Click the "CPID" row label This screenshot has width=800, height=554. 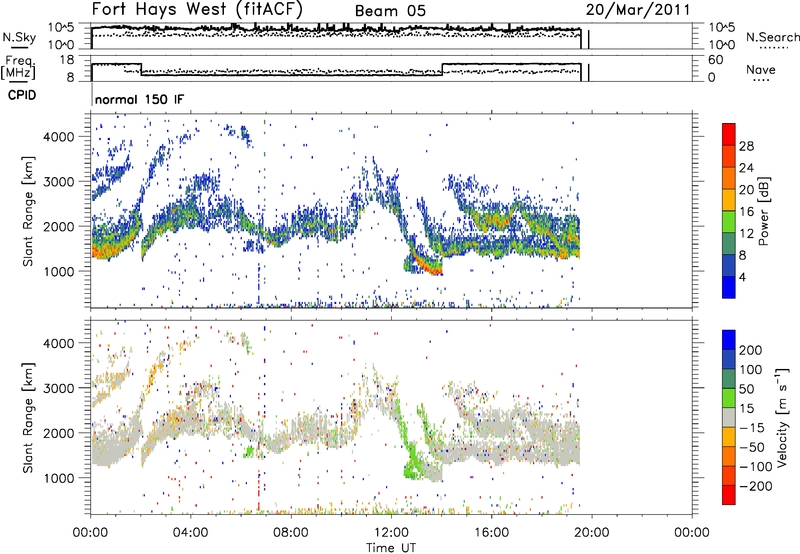coord(22,95)
